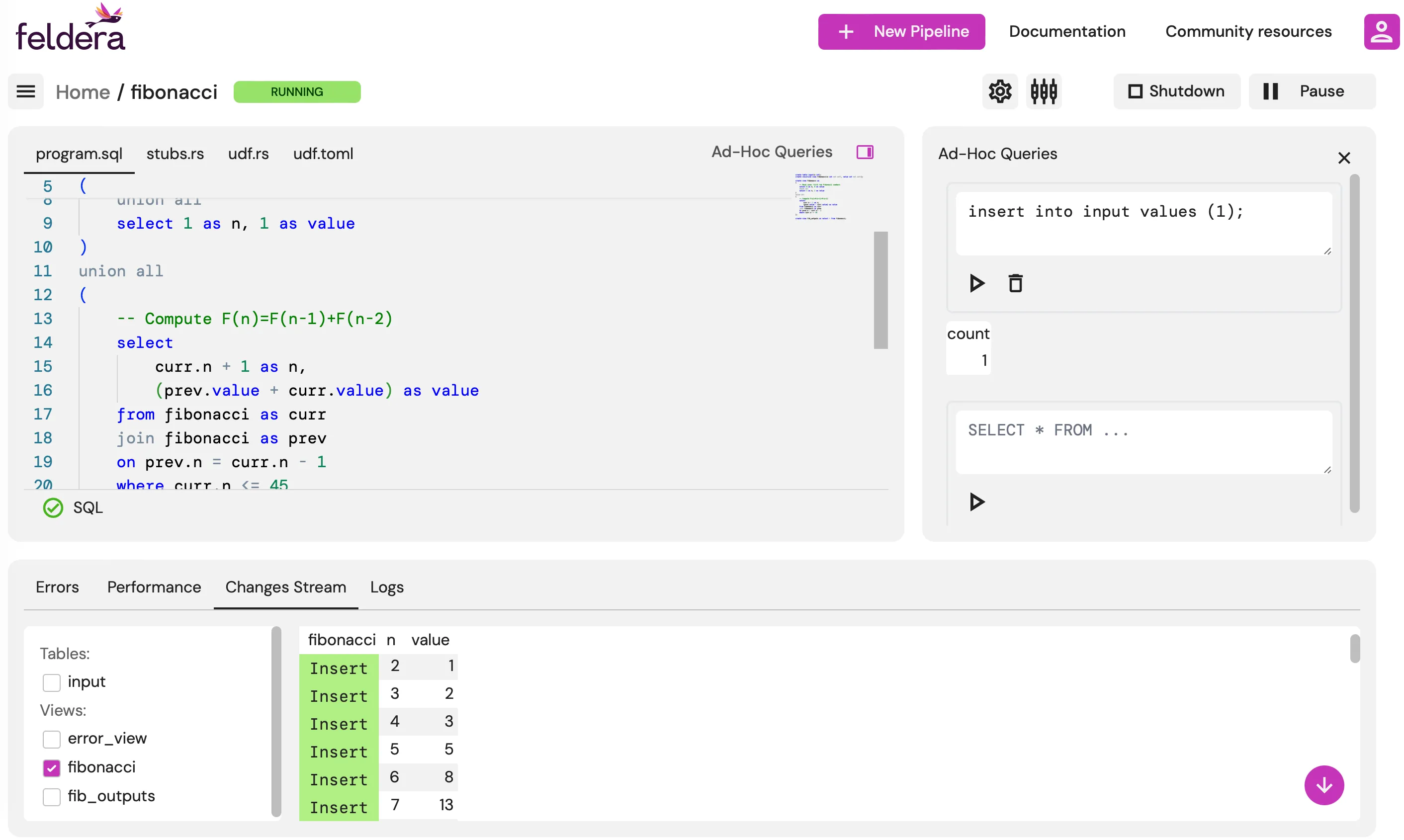Click the insert into input query field
This screenshot has height=840, width=1404.
(1143, 223)
